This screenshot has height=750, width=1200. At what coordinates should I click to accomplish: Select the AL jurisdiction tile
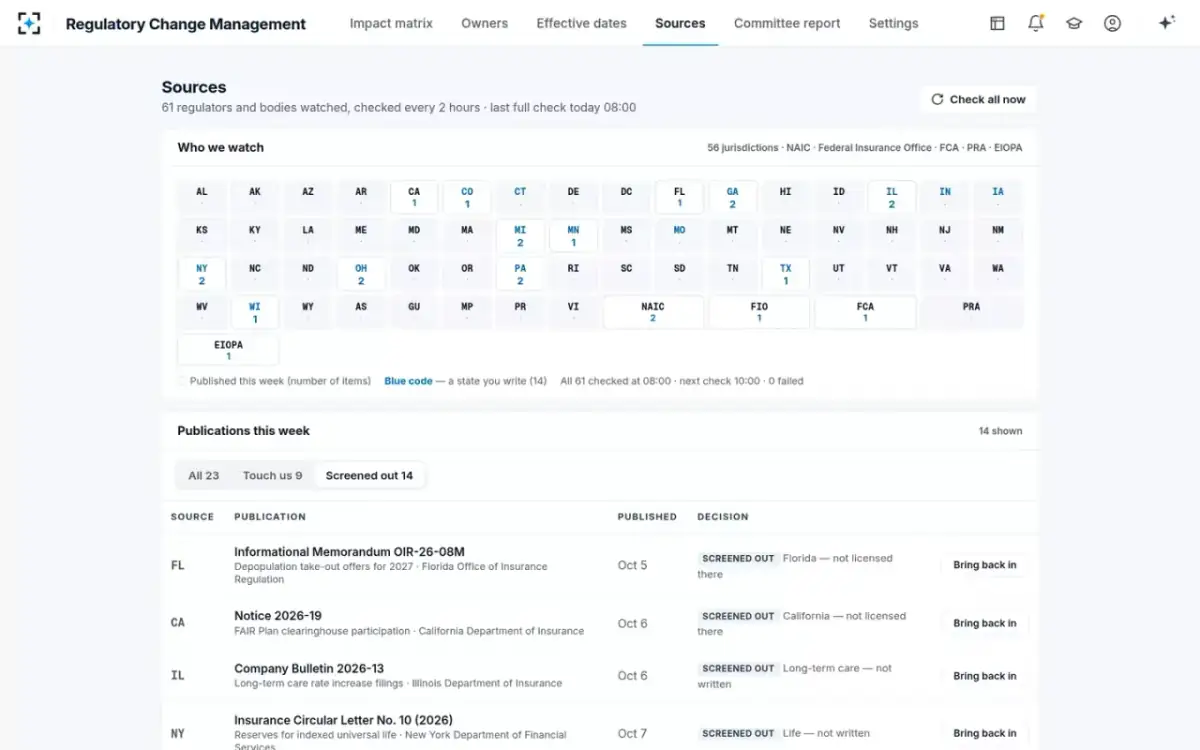tap(202, 197)
